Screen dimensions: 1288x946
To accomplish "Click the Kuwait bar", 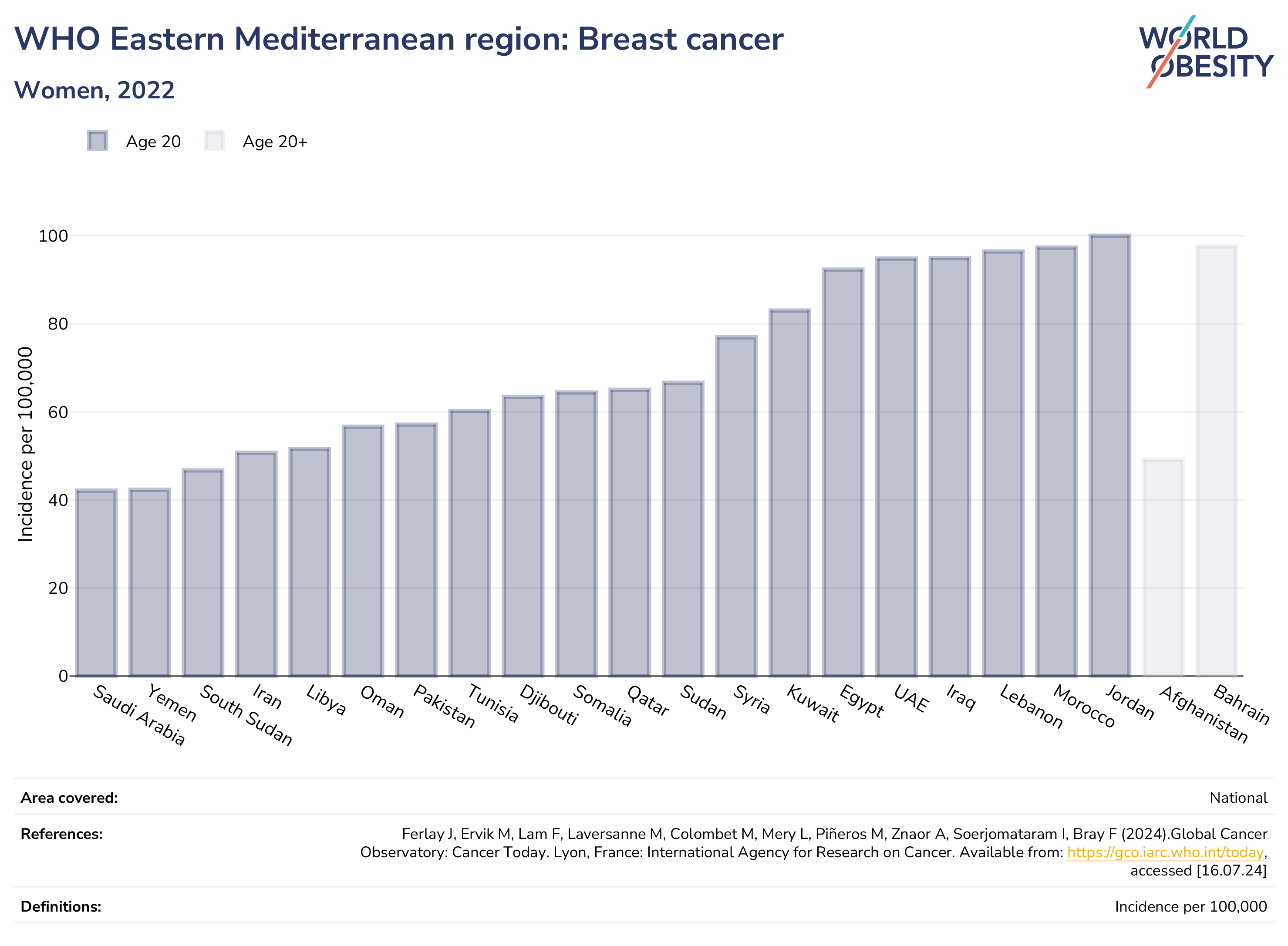I will coord(790,492).
